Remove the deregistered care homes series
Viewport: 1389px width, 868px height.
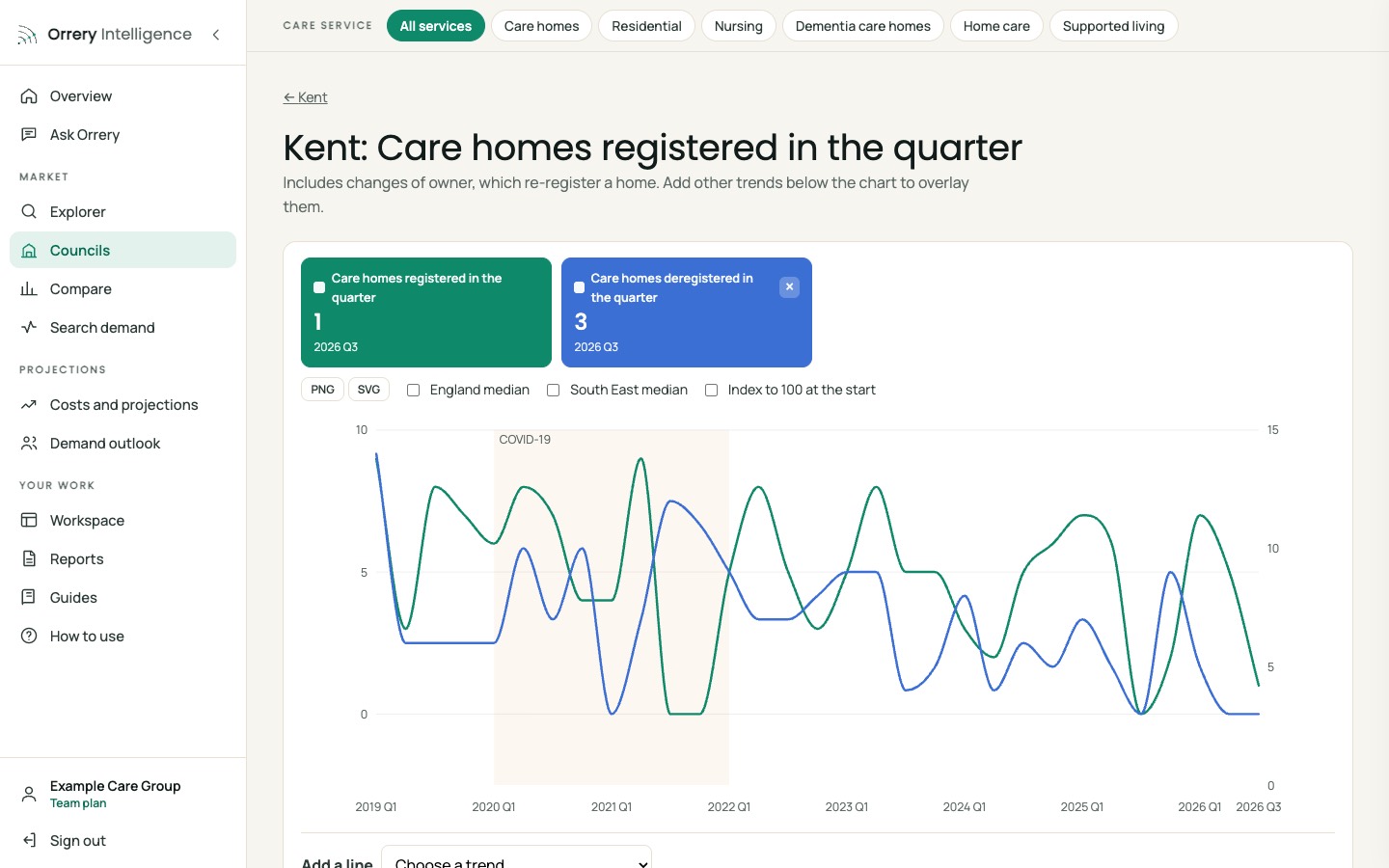(x=789, y=286)
